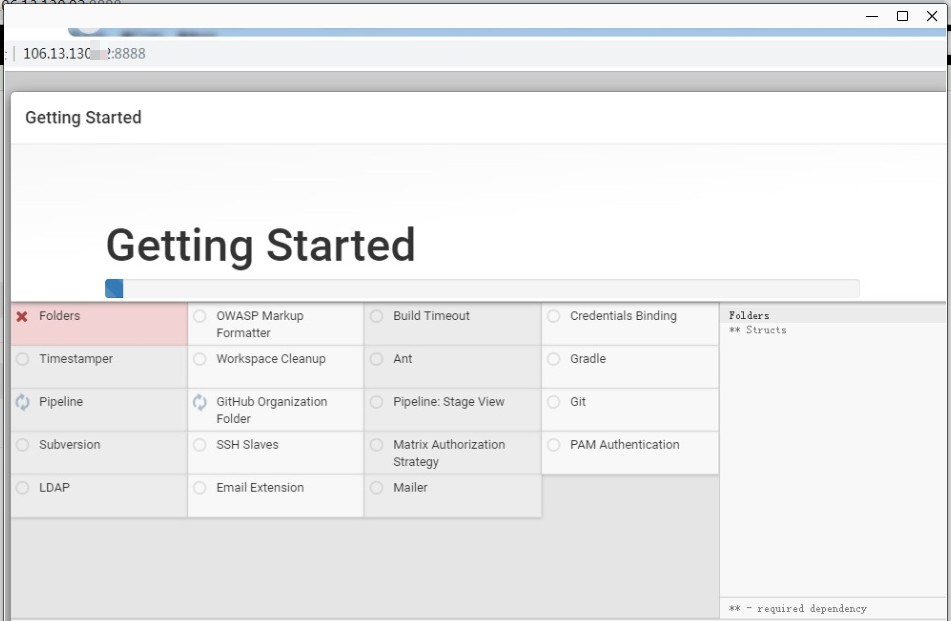Click the Workspace Cleanup plugin label
This screenshot has width=951, height=621.
(271, 359)
